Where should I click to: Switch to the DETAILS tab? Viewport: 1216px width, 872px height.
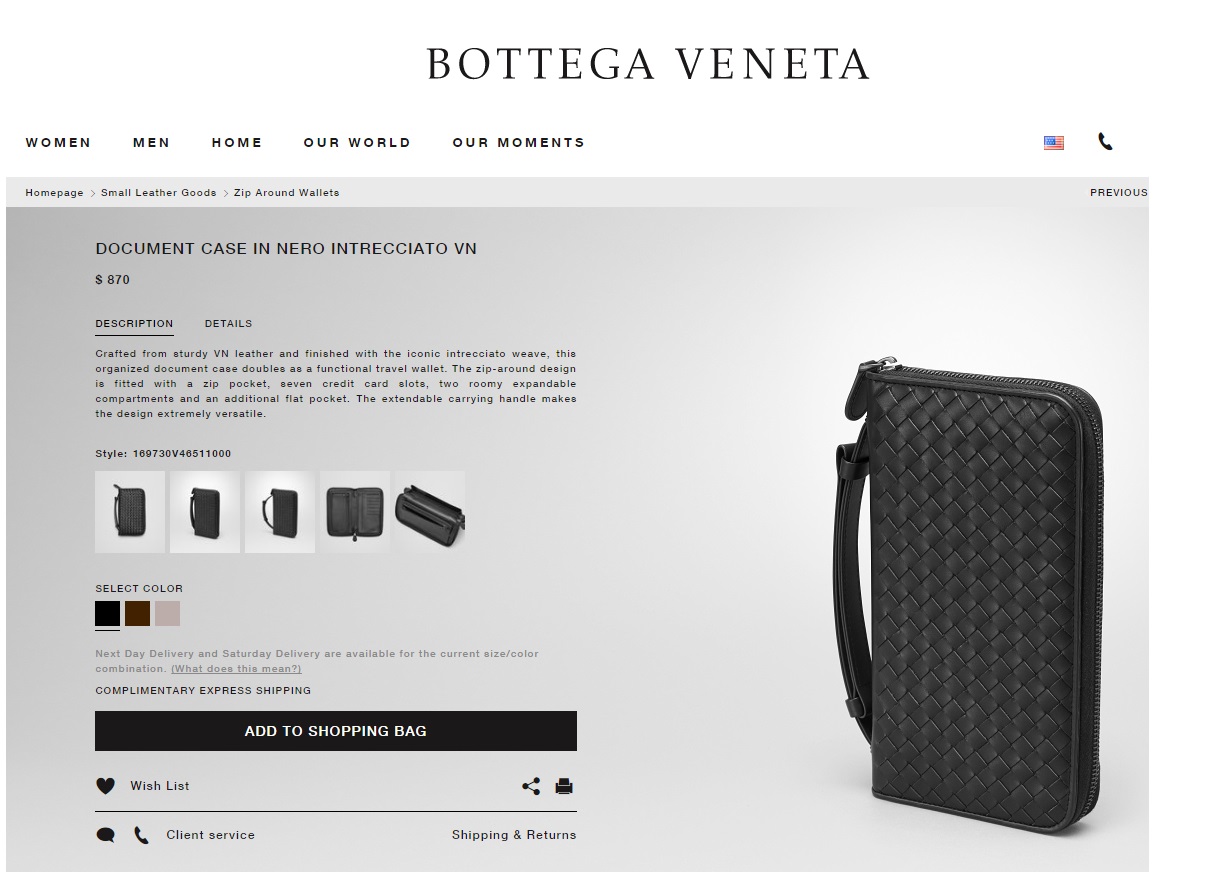(x=228, y=324)
